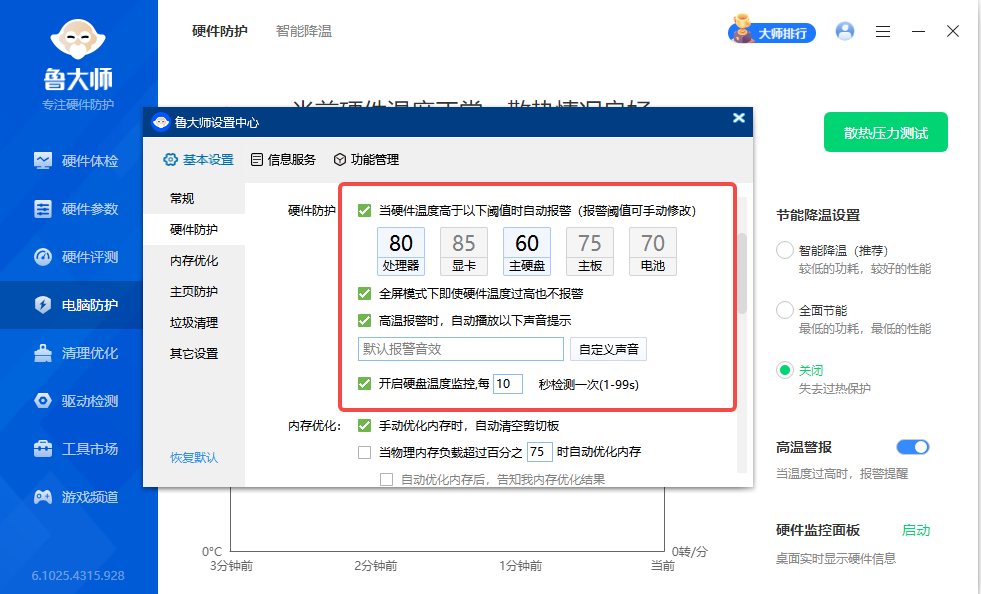
Task: Uncheck 全屏模式下即使硬件温度过高也不报警
Action: pyautogui.click(x=366, y=294)
